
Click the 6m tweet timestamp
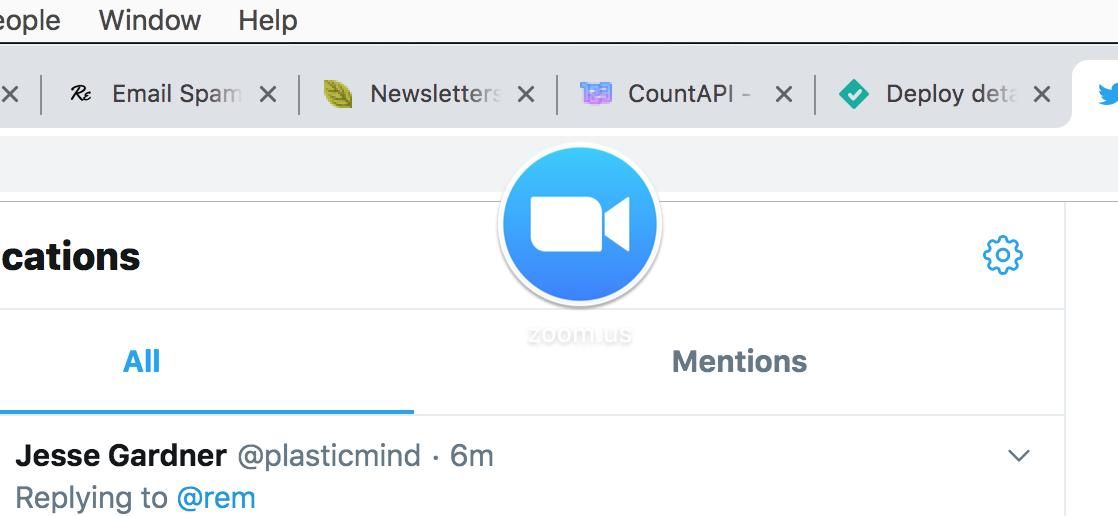pyautogui.click(x=471, y=456)
